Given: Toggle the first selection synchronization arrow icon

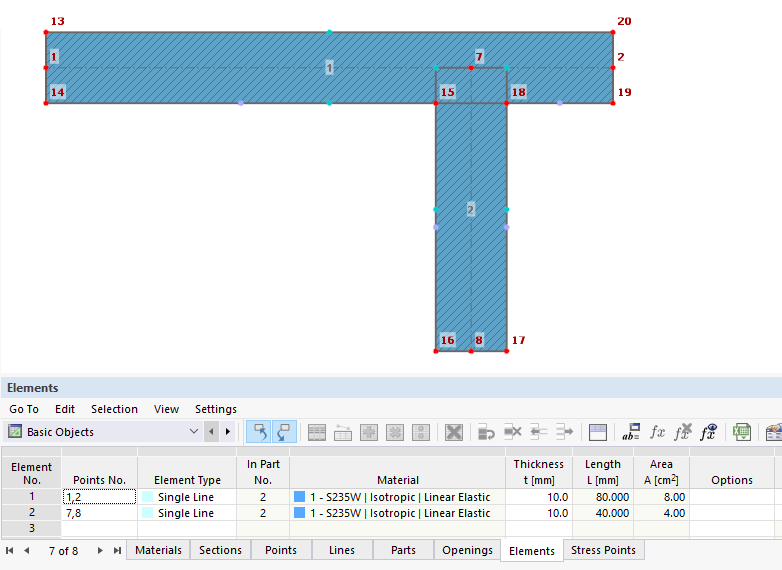Looking at the screenshot, I should tap(259, 432).
